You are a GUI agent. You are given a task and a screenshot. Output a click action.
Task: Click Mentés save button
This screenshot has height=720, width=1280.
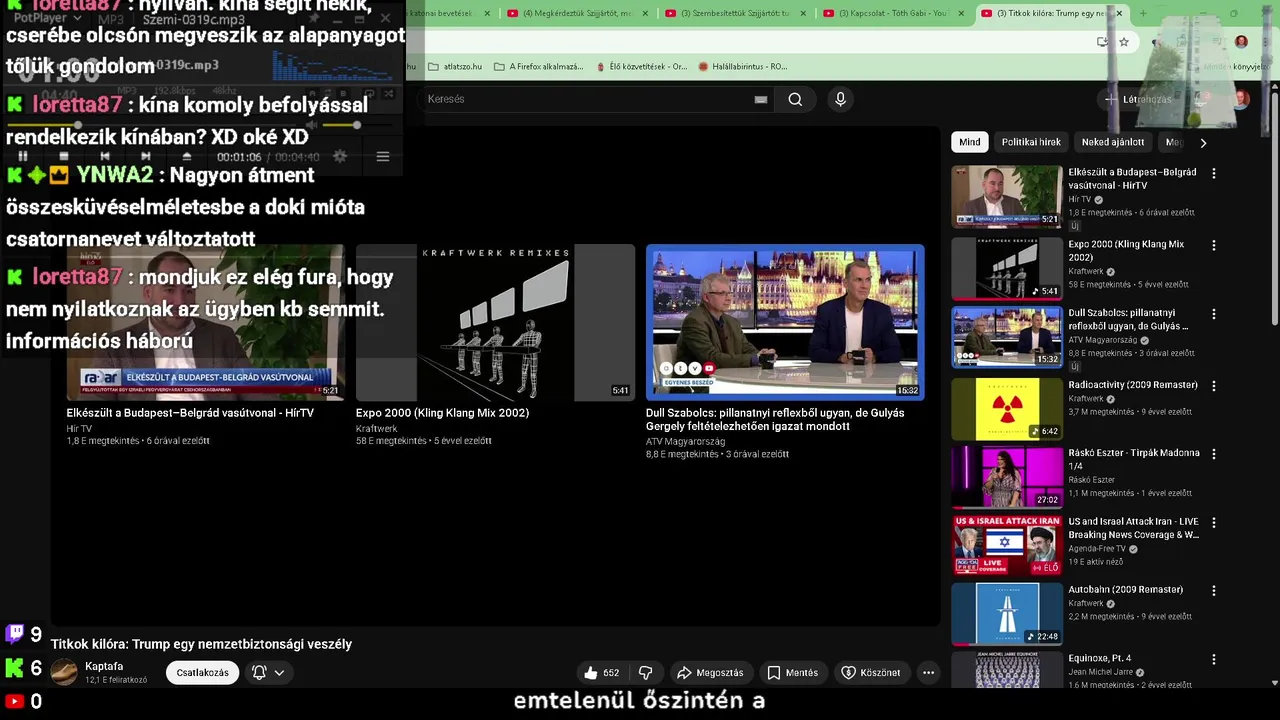point(792,673)
